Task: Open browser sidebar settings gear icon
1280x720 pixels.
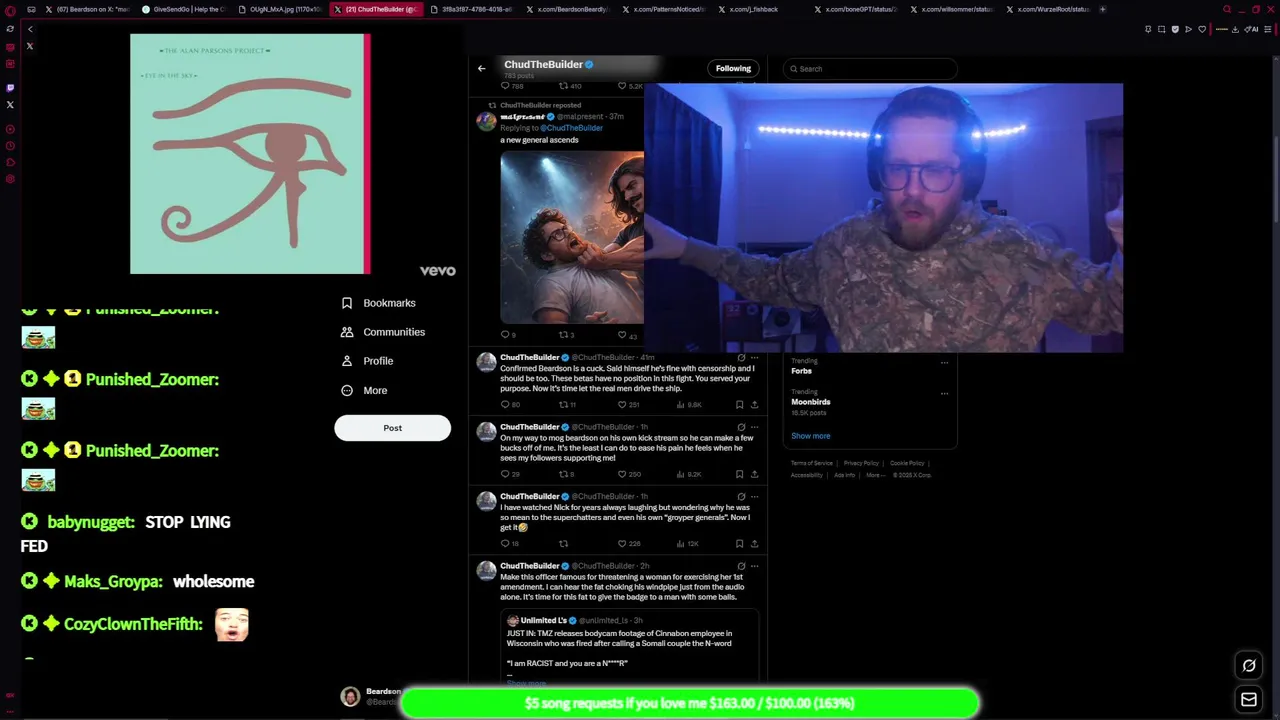Action: (10, 179)
